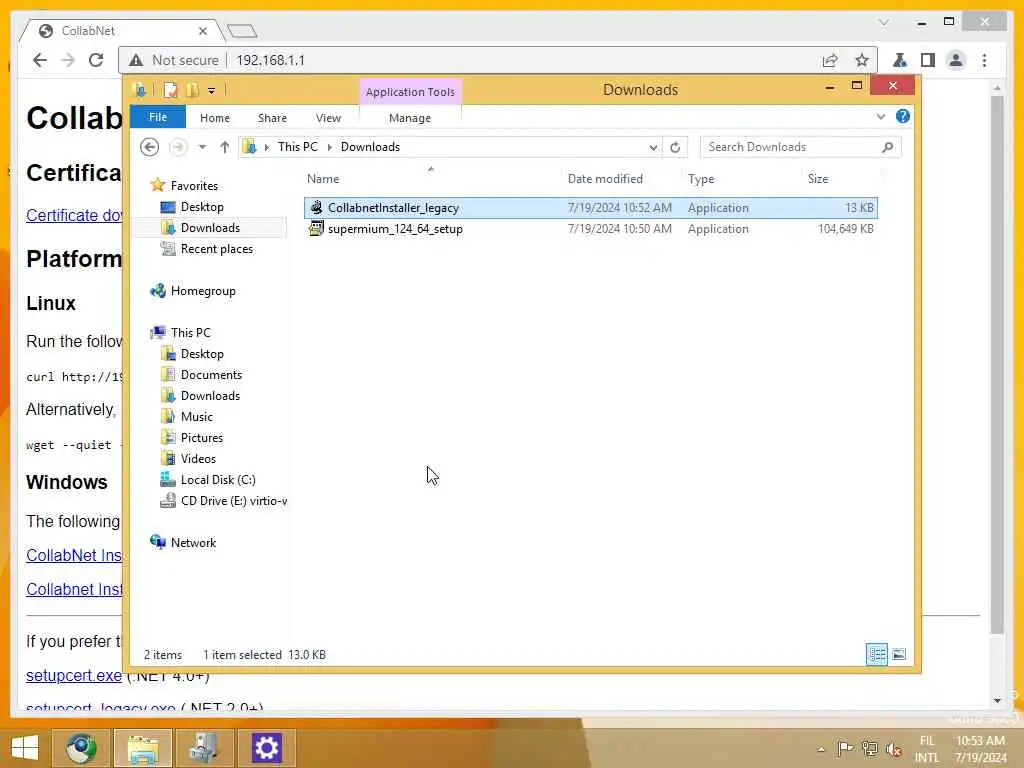Go back in Explorer navigation
1024x768 pixels.
150,147
